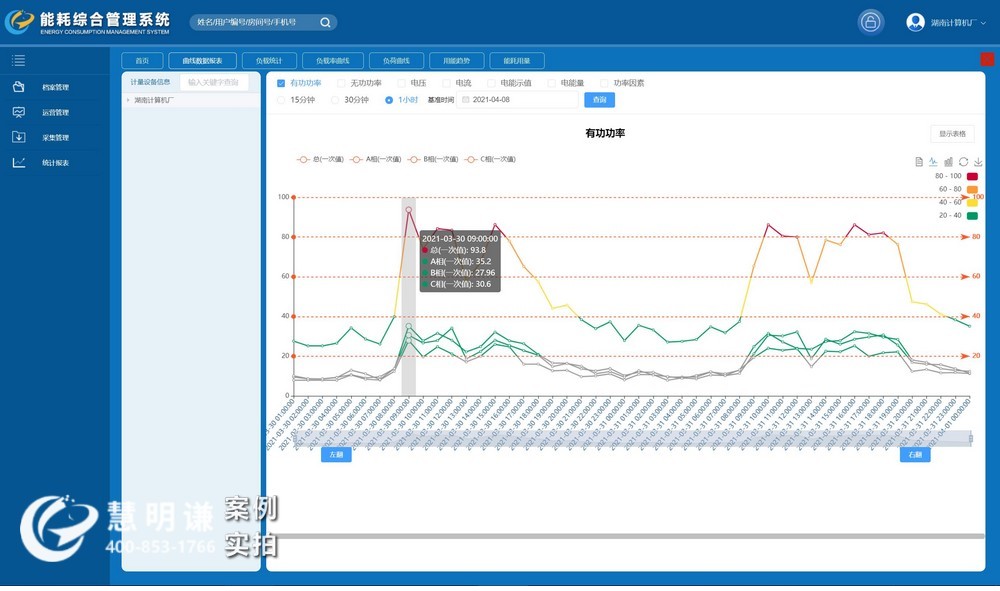
Task: Click the data view document icon in chart toolbar
Action: (919, 162)
